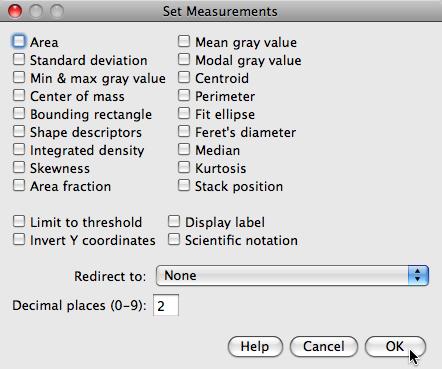Enable Limit to threshold setting
Image resolution: width=442 pixels, height=369 pixels.
(19, 221)
